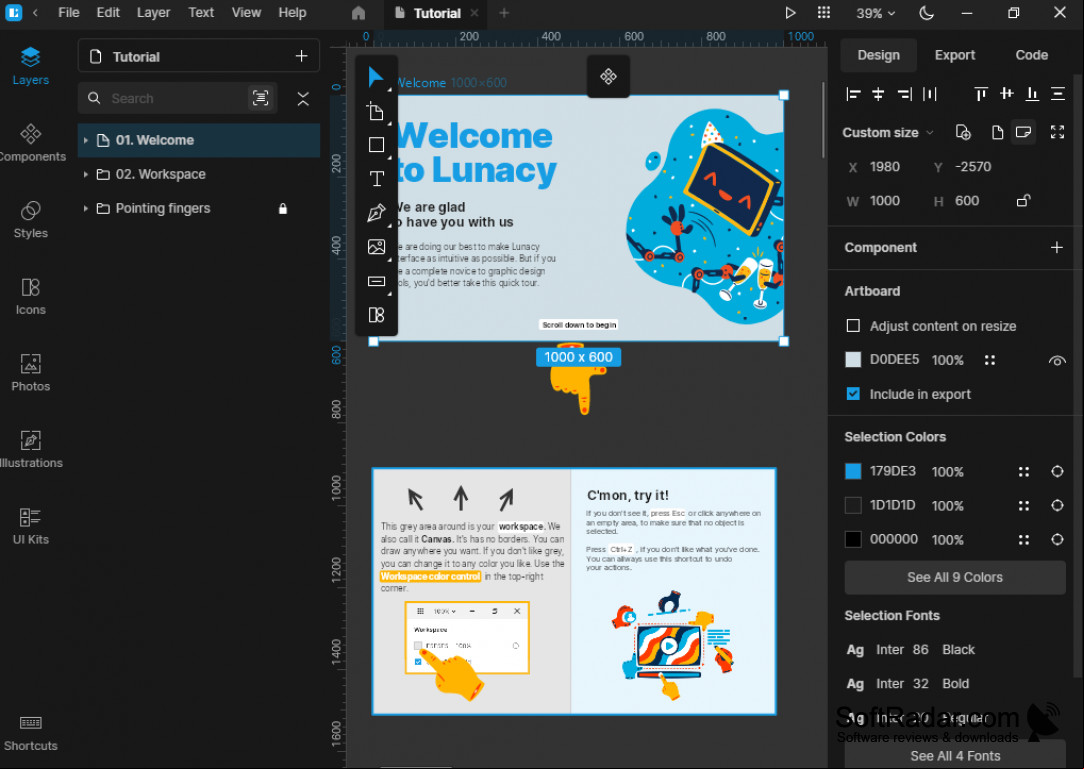Switch to the Code tab
Screen dimensions: 1084x769
click(1031, 55)
